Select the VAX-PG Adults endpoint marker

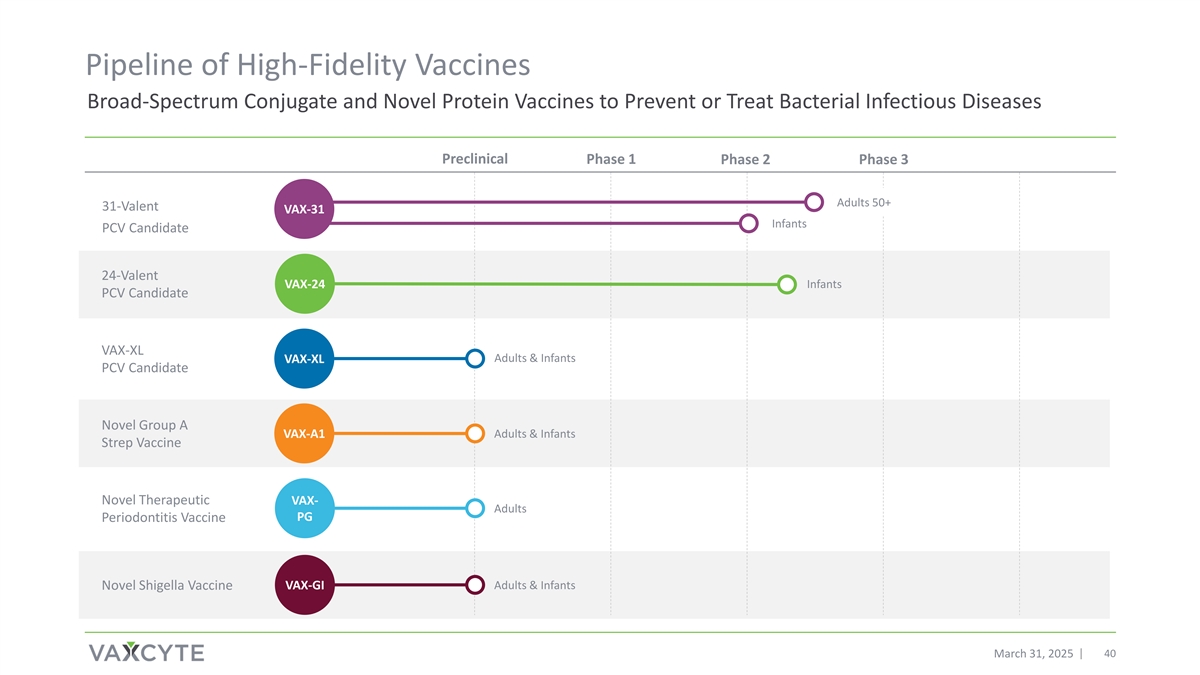pyautogui.click(x=476, y=508)
